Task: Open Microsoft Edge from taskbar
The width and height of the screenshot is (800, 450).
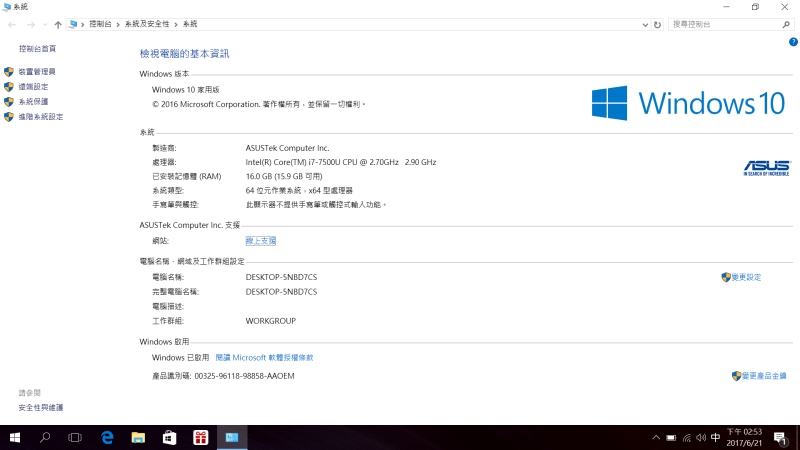Action: [x=107, y=437]
